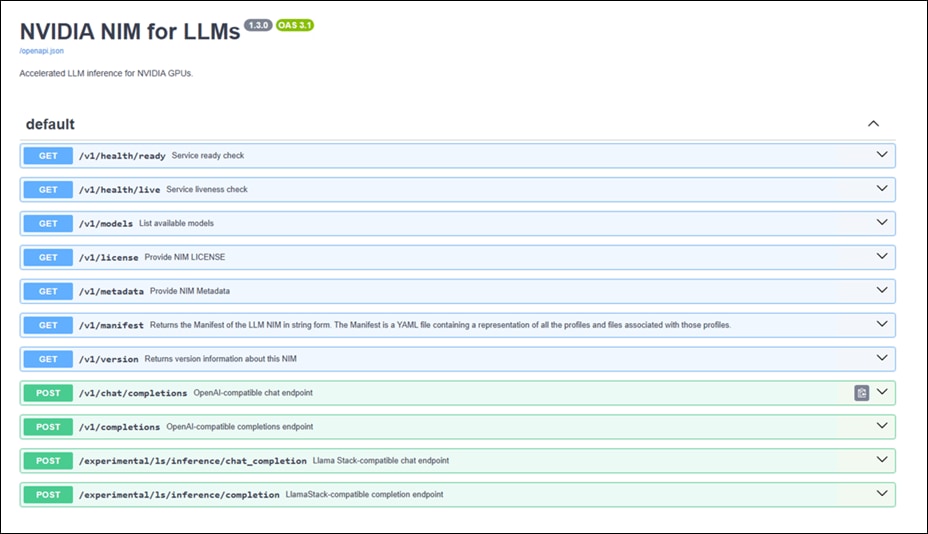This screenshot has height=534, width=928.
Task: Click 'LlamaStack-compatible completion endpoint' description
Action: click(x=365, y=494)
